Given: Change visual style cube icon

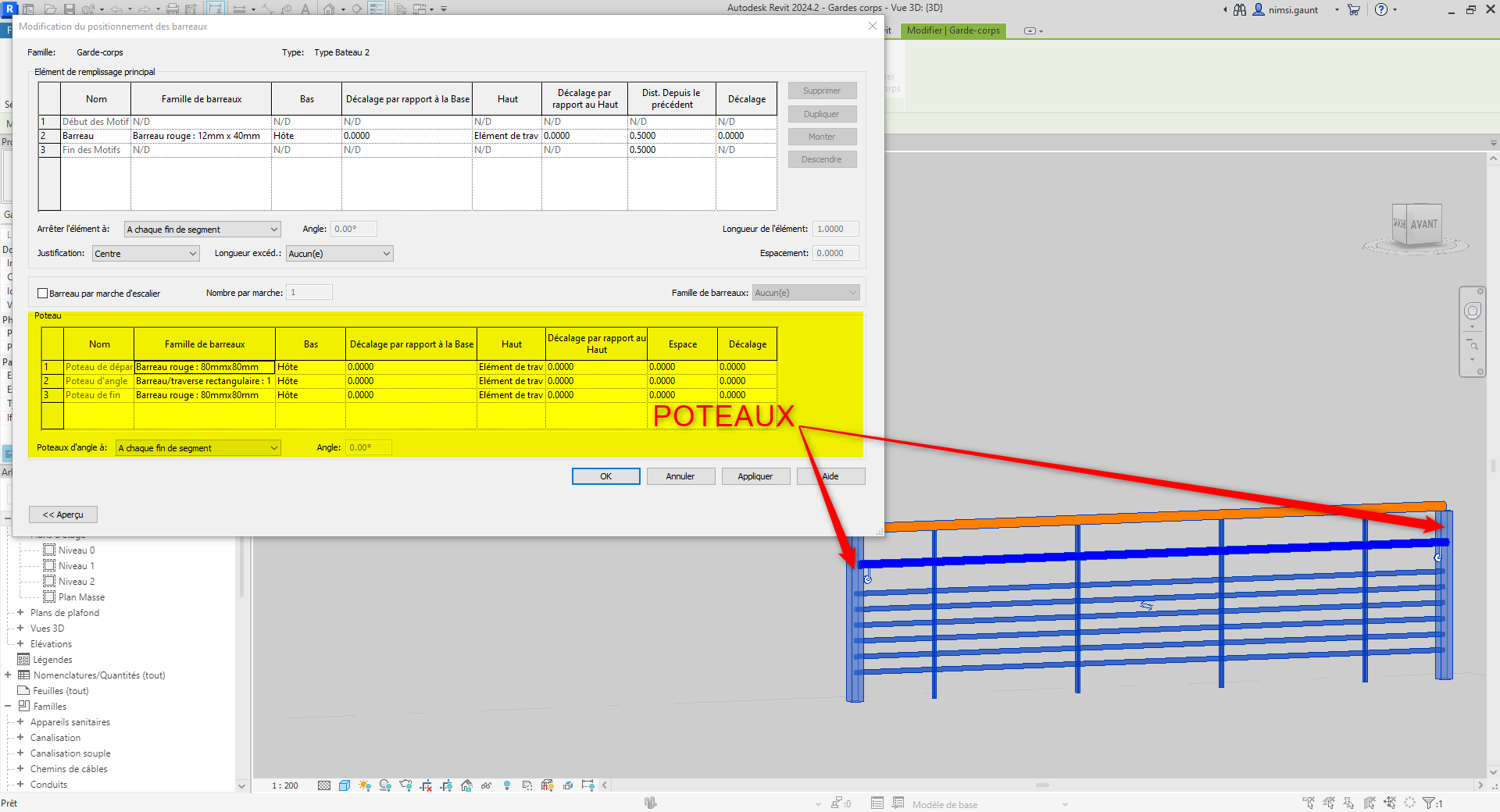Looking at the screenshot, I should (345, 785).
